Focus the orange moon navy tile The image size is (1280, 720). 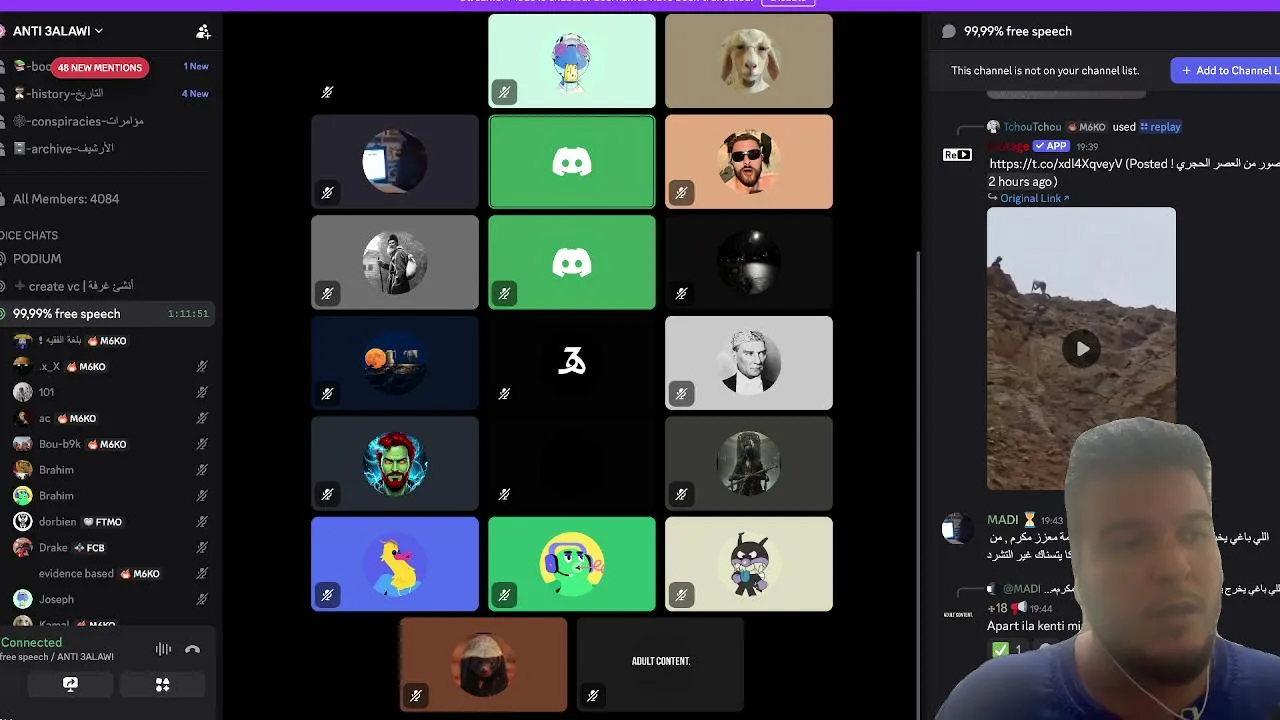click(x=395, y=363)
